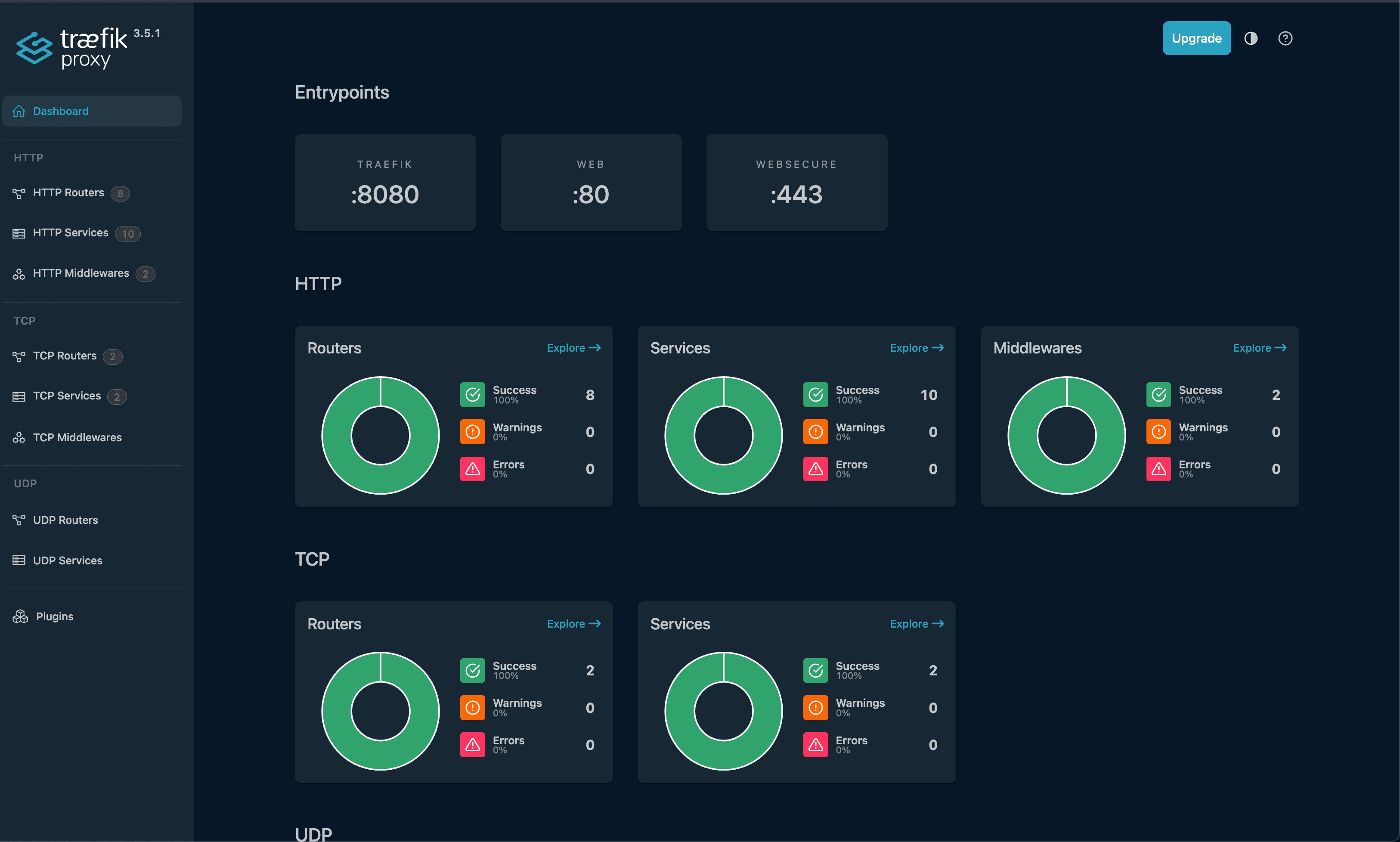Viewport: 1400px width, 842px height.
Task: Open TCP Services in sidebar
Action: 92,396
